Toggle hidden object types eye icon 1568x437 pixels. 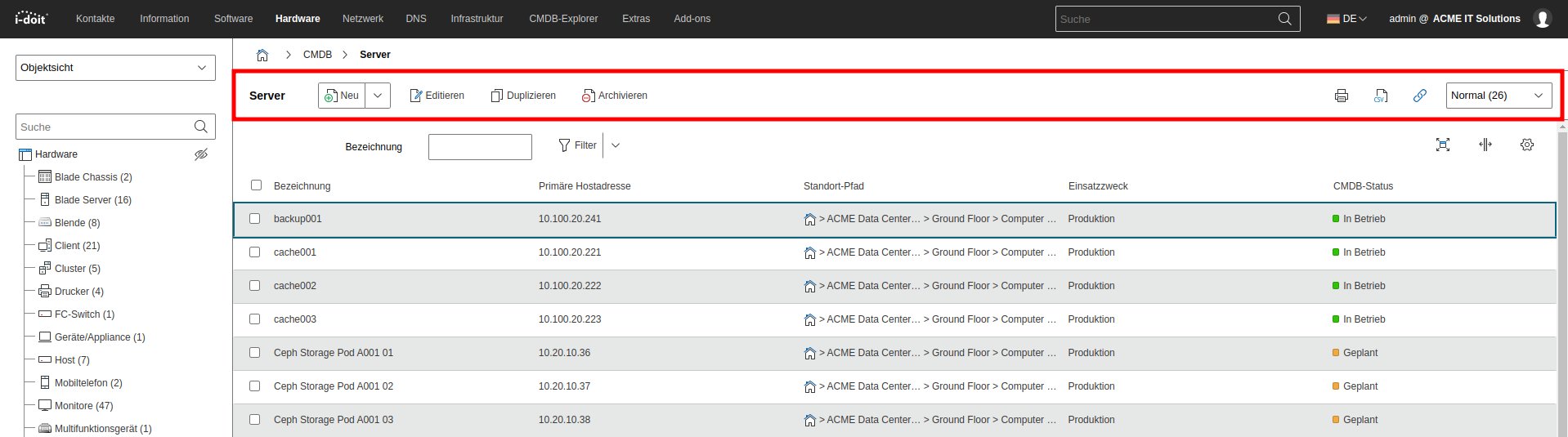(x=201, y=154)
